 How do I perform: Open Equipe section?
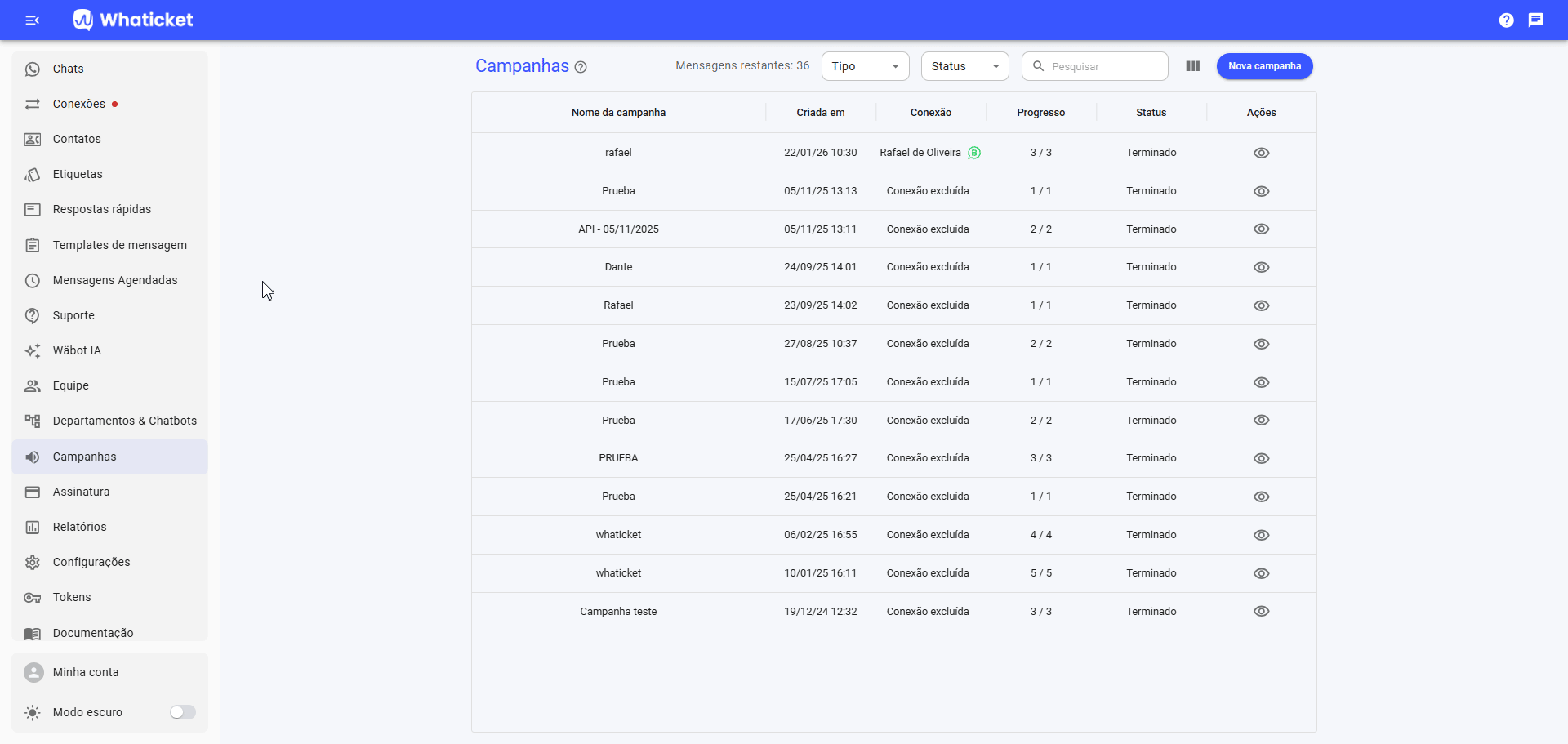[x=109, y=385]
